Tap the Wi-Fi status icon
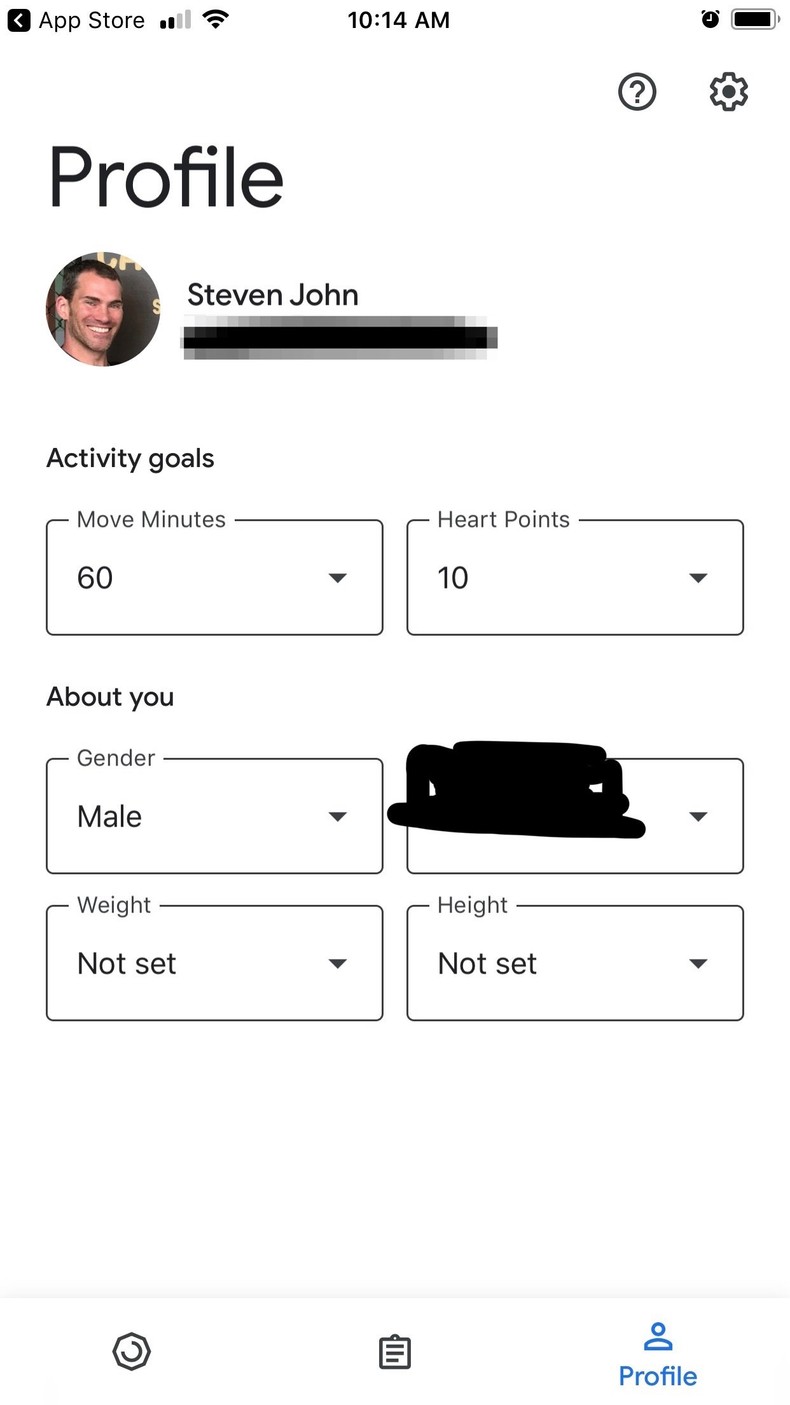 tap(215, 20)
